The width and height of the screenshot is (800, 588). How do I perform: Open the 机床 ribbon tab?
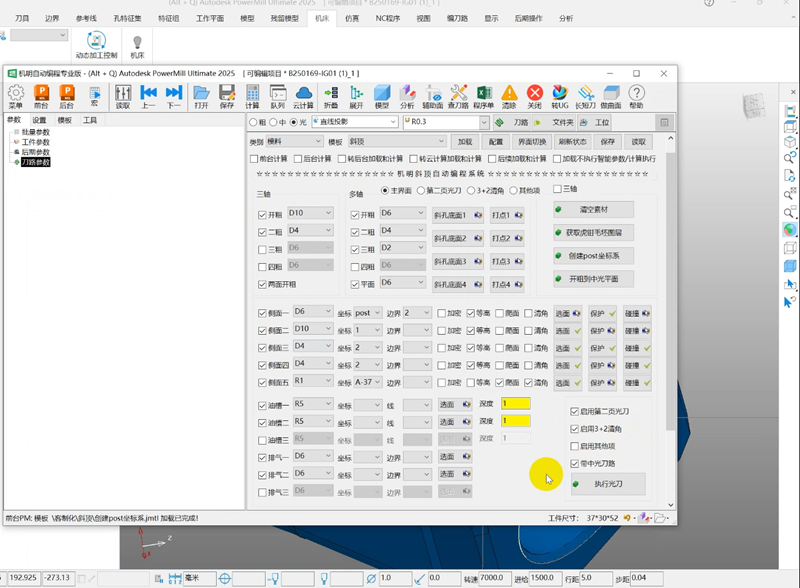click(322, 18)
